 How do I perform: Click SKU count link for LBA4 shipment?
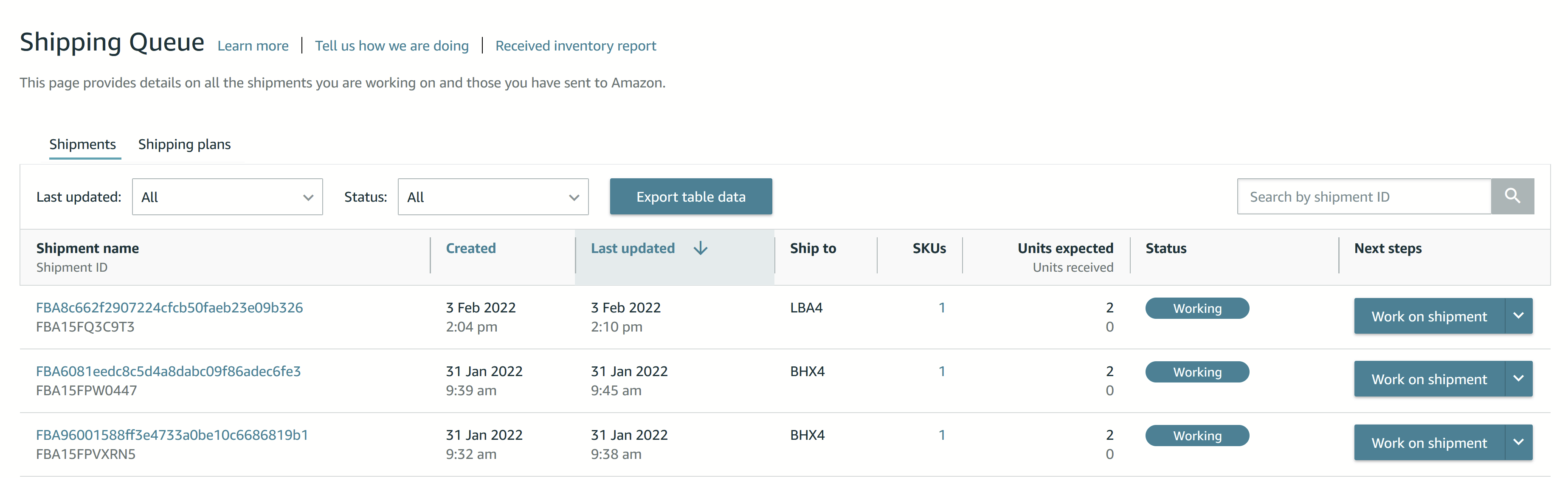coord(942,307)
